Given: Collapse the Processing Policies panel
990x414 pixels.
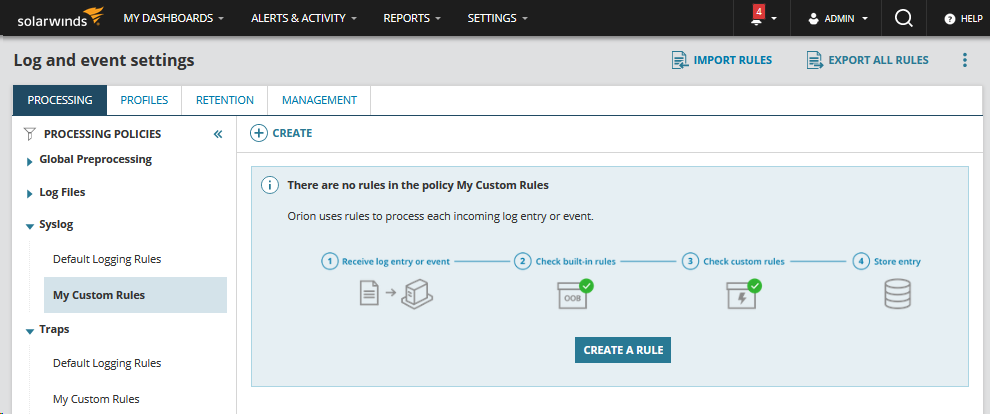Looking at the screenshot, I should point(218,134).
